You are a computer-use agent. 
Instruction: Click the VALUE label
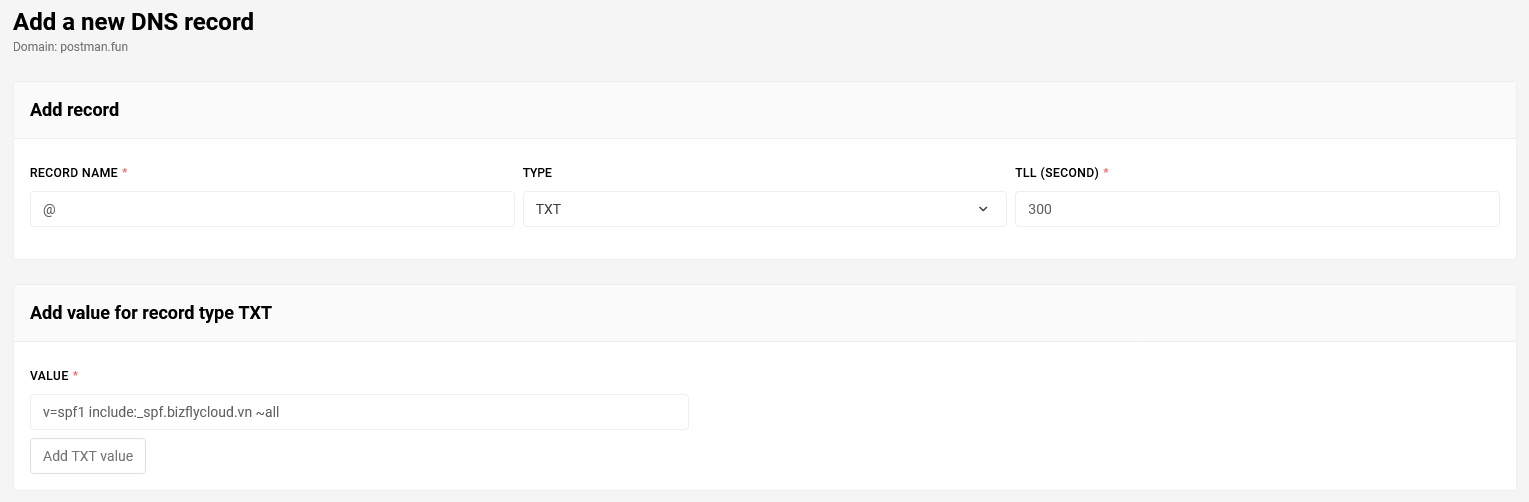click(49, 376)
